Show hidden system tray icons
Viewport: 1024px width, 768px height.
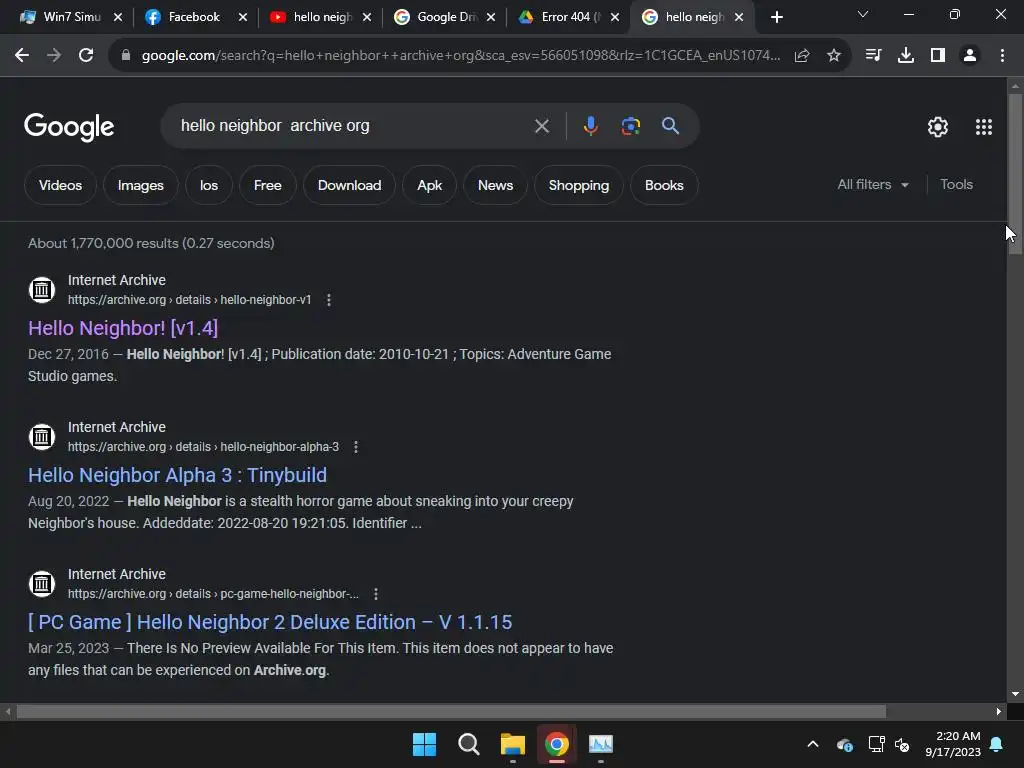pyautogui.click(x=813, y=744)
